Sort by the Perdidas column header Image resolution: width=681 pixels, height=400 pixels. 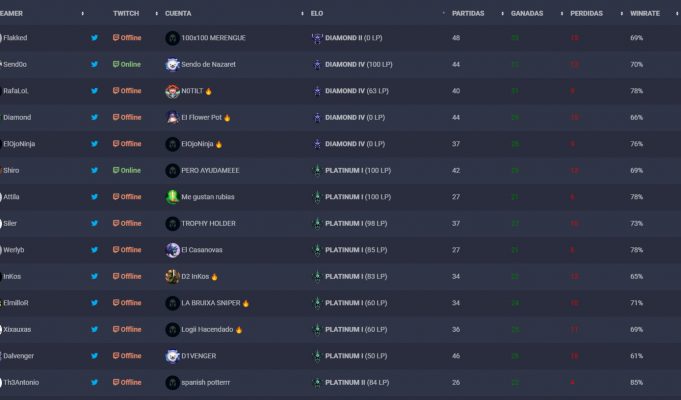586,13
